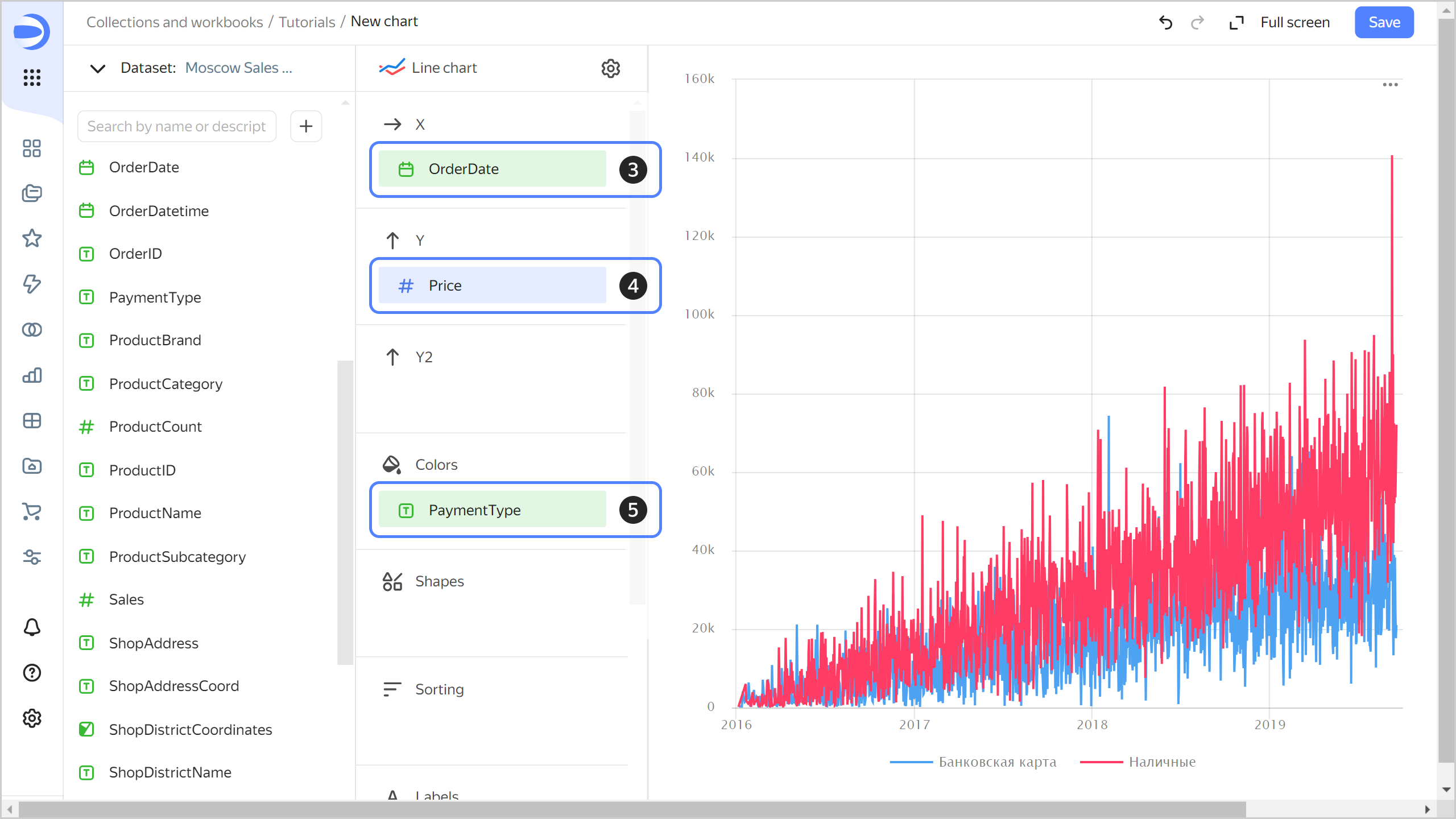Click the Save button
The height and width of the screenshot is (819, 1456).
1384,22
